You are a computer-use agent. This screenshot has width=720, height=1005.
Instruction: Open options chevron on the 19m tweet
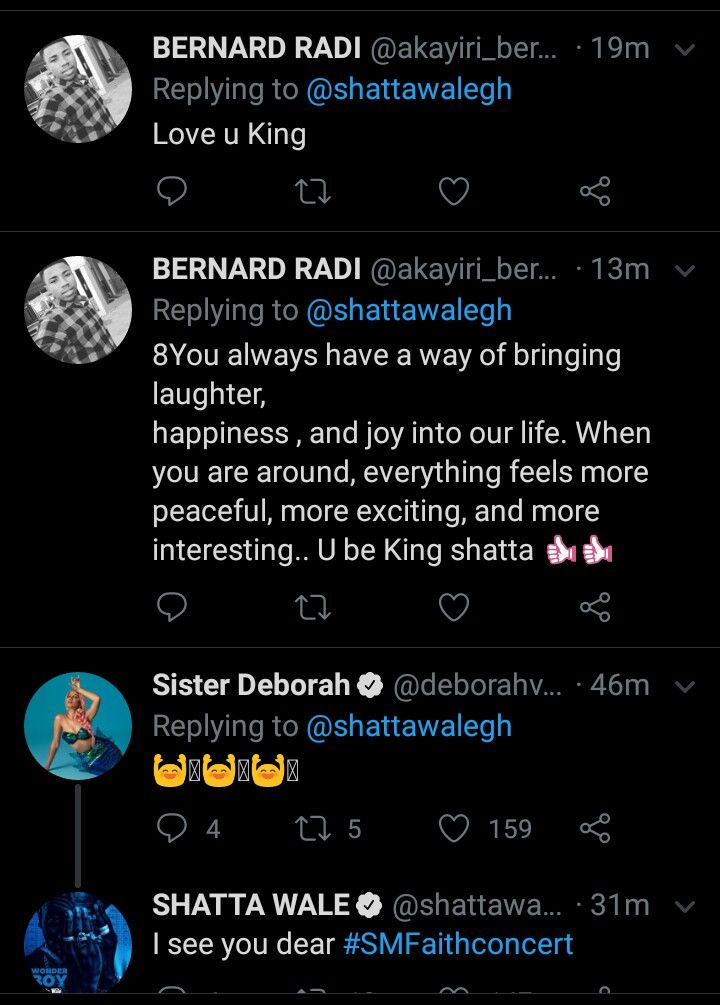[685, 49]
